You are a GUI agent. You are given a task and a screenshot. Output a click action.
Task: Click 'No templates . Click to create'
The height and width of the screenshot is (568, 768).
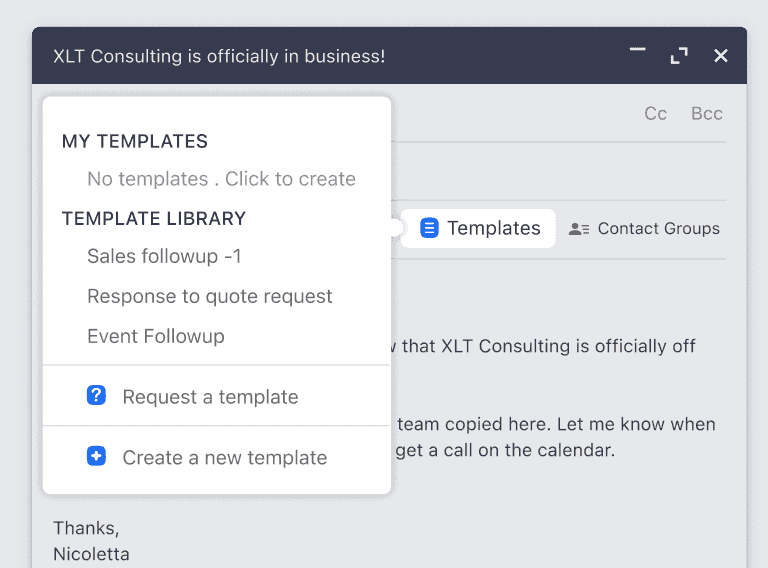coord(221,179)
